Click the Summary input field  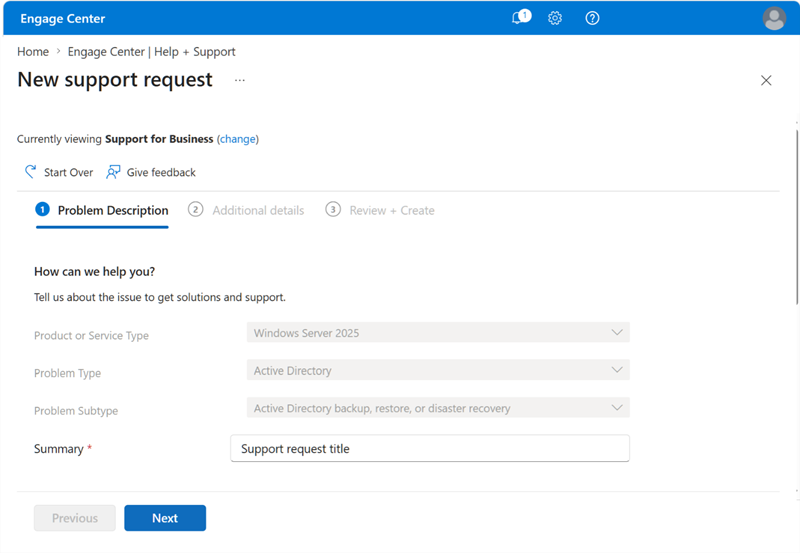(430, 448)
